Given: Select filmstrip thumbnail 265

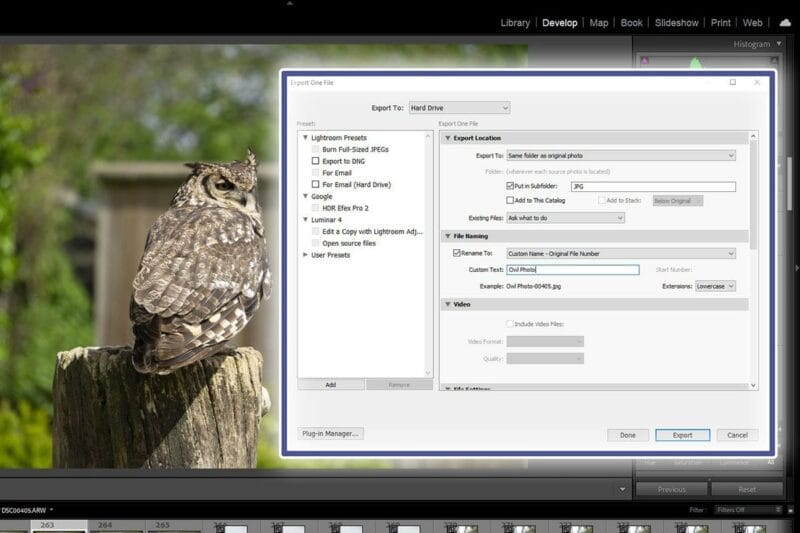Looking at the screenshot, I should (x=174, y=526).
